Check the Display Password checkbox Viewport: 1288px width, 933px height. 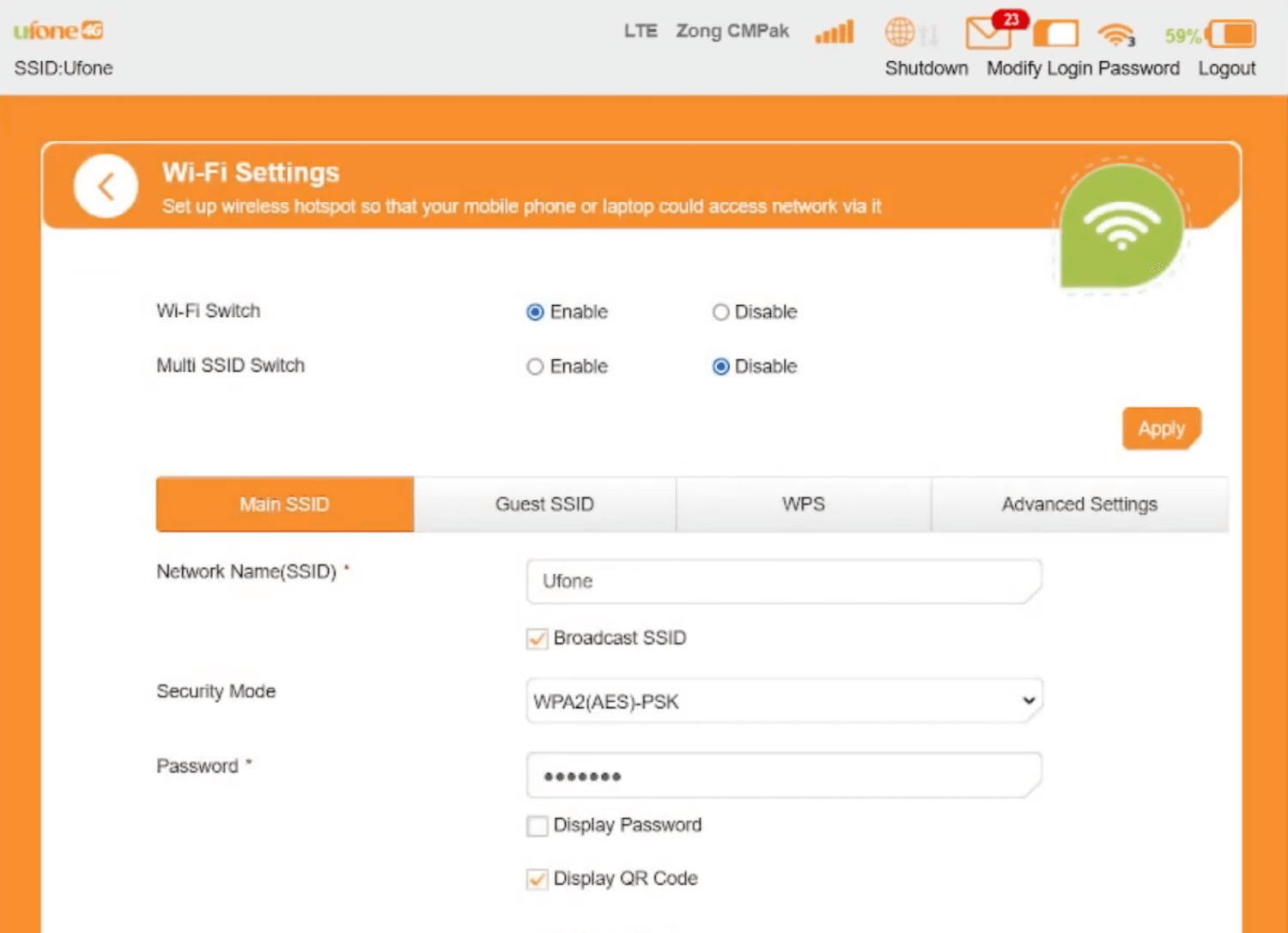click(x=538, y=826)
